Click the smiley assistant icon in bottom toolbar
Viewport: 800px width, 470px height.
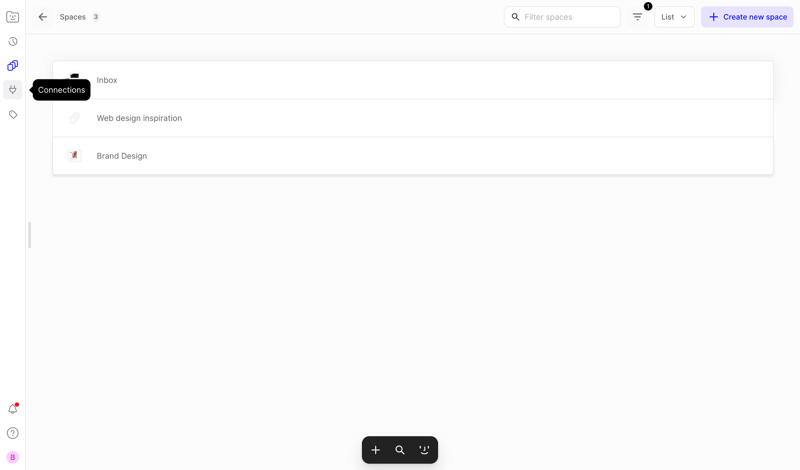click(x=424, y=450)
